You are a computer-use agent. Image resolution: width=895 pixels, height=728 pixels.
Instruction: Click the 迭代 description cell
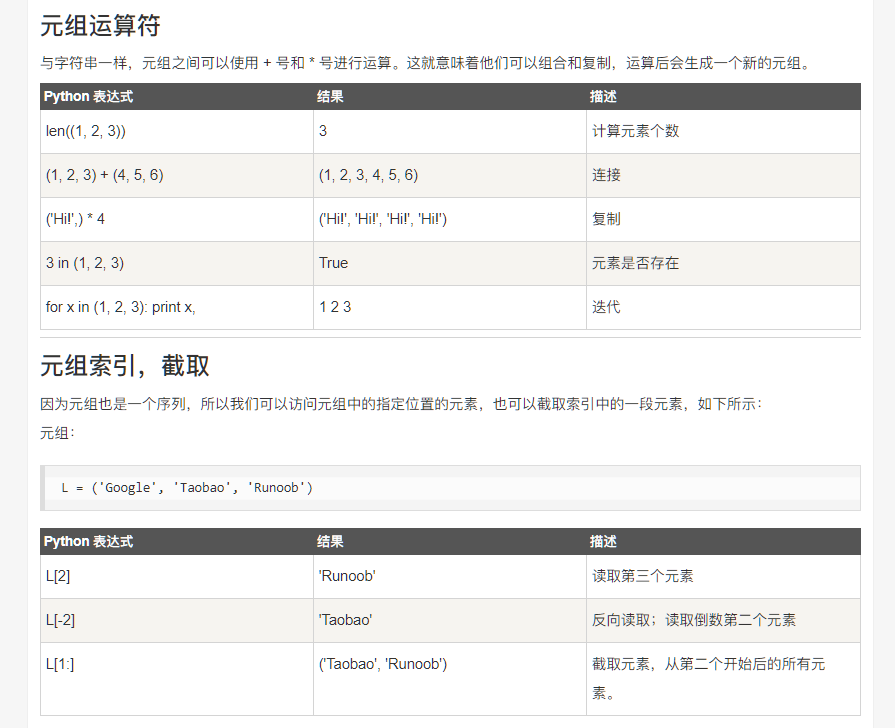point(606,307)
